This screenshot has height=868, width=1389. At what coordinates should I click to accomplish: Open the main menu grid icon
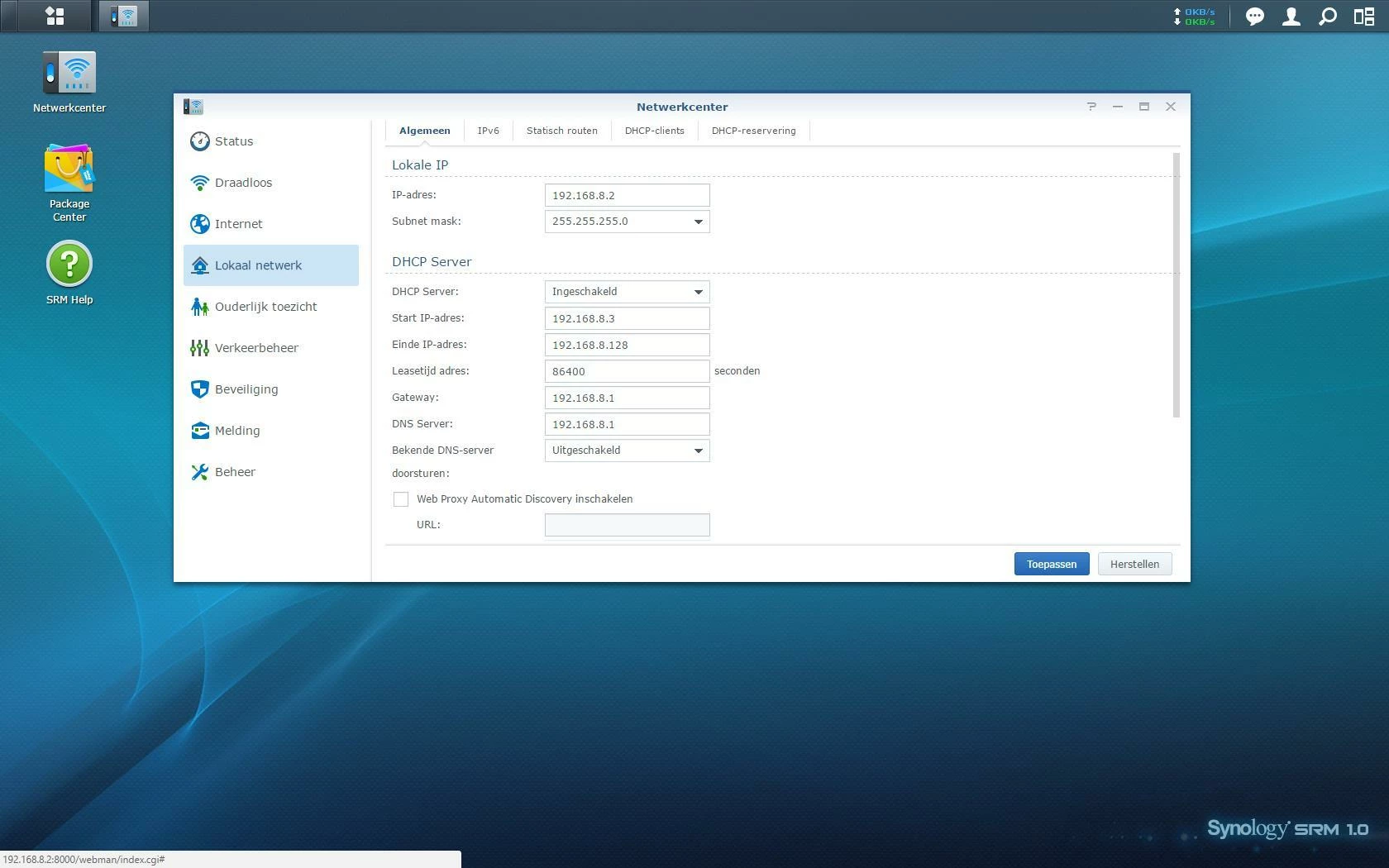click(x=55, y=16)
